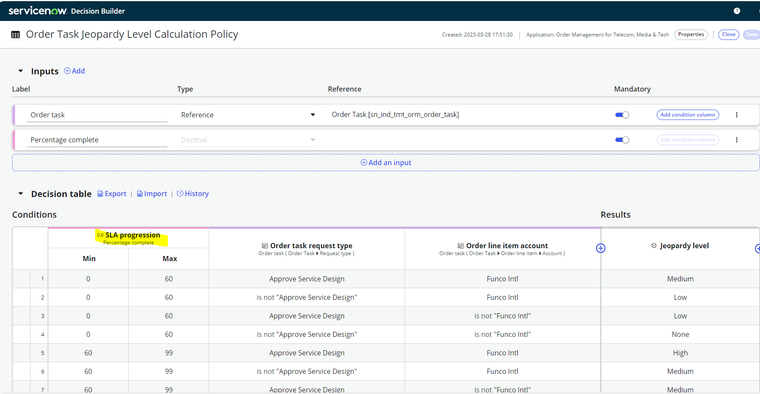Open Type dropdown for Order task
Viewport: 760px width, 394px height.
click(x=248, y=115)
